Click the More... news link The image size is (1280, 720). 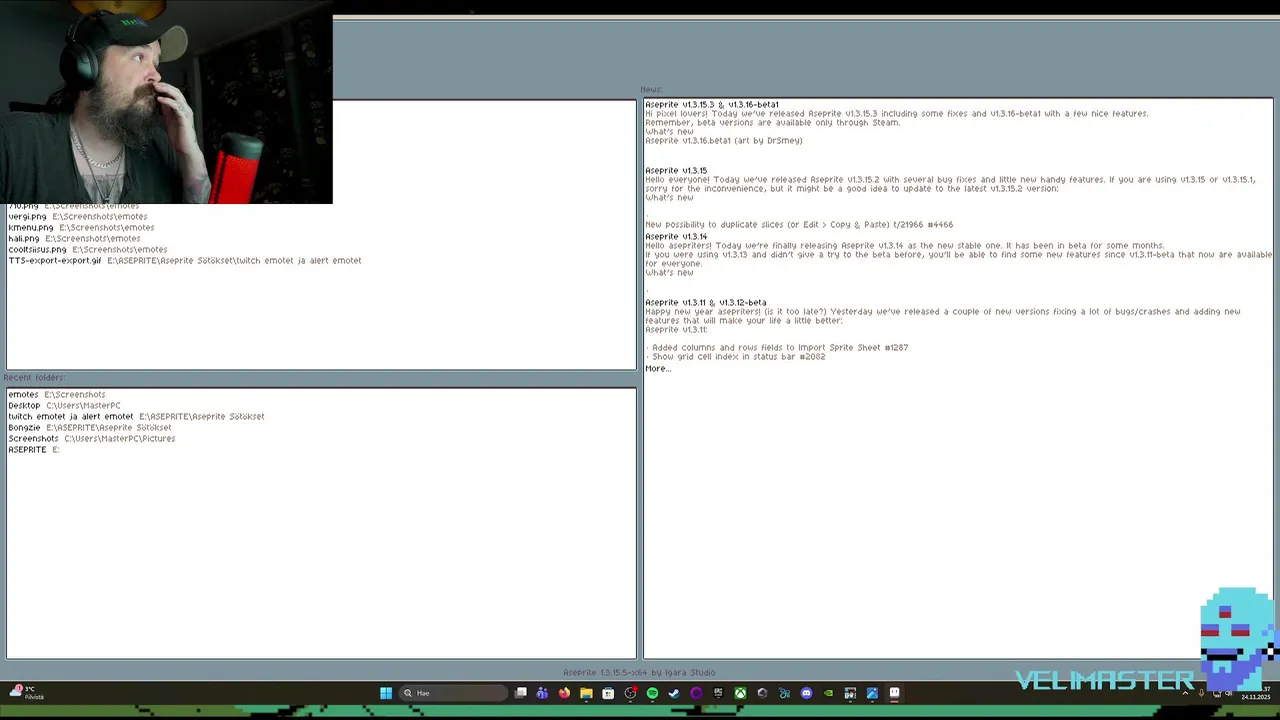(658, 368)
